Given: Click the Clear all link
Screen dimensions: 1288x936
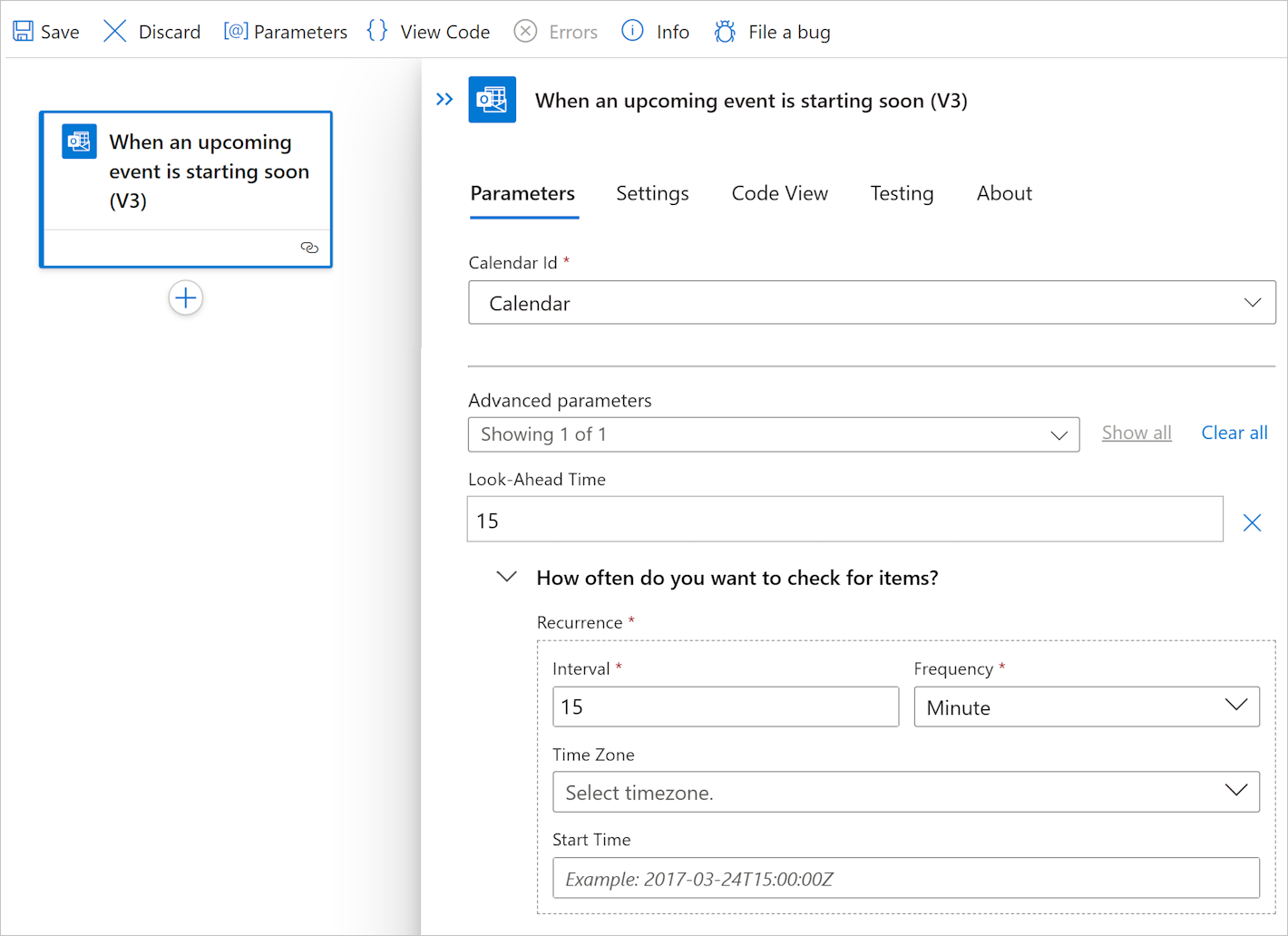Looking at the screenshot, I should 1234,433.
